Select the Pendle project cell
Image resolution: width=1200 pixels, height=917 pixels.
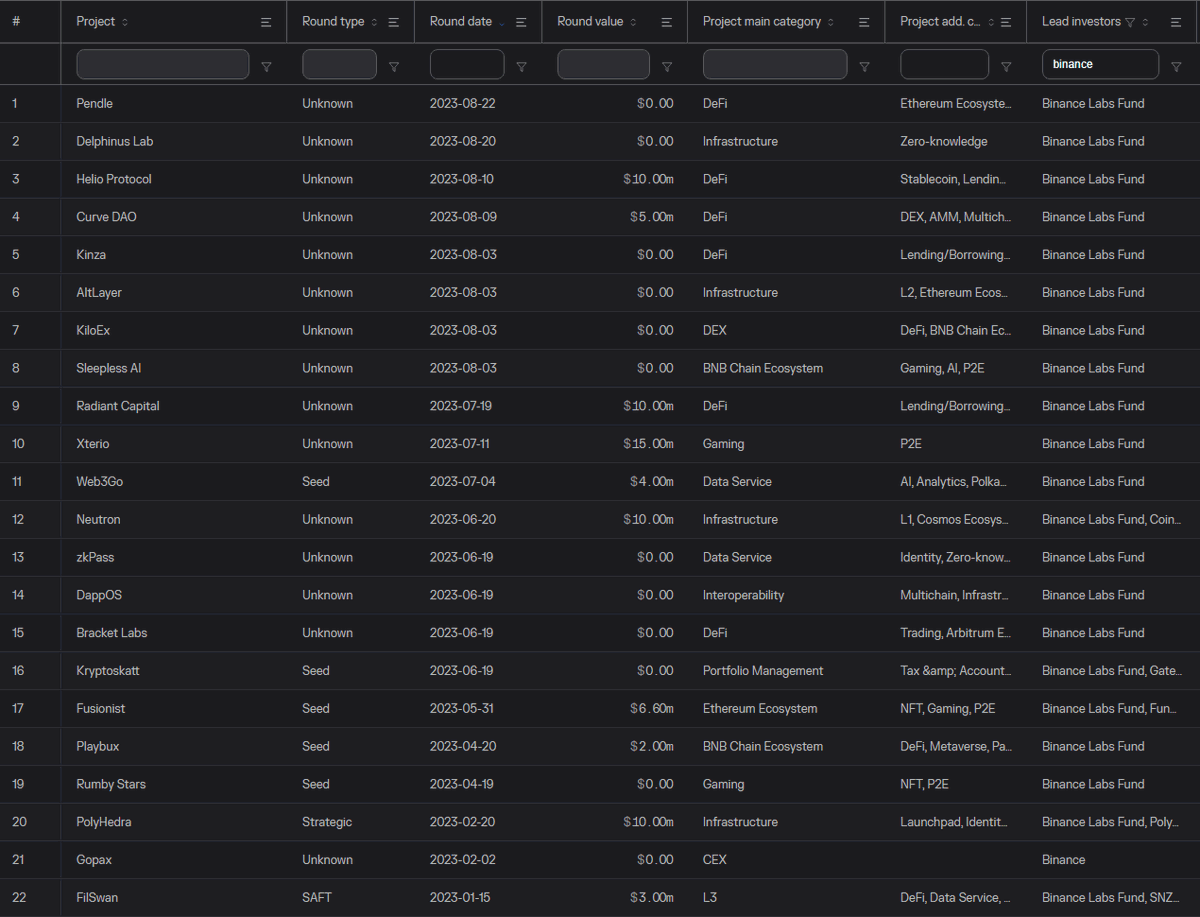tap(174, 103)
